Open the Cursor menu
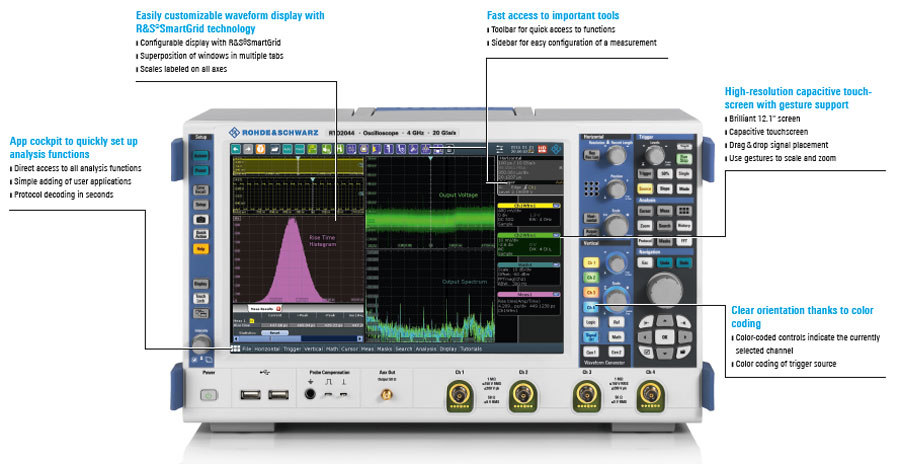Viewport: 900px width, 464px height. point(350,349)
